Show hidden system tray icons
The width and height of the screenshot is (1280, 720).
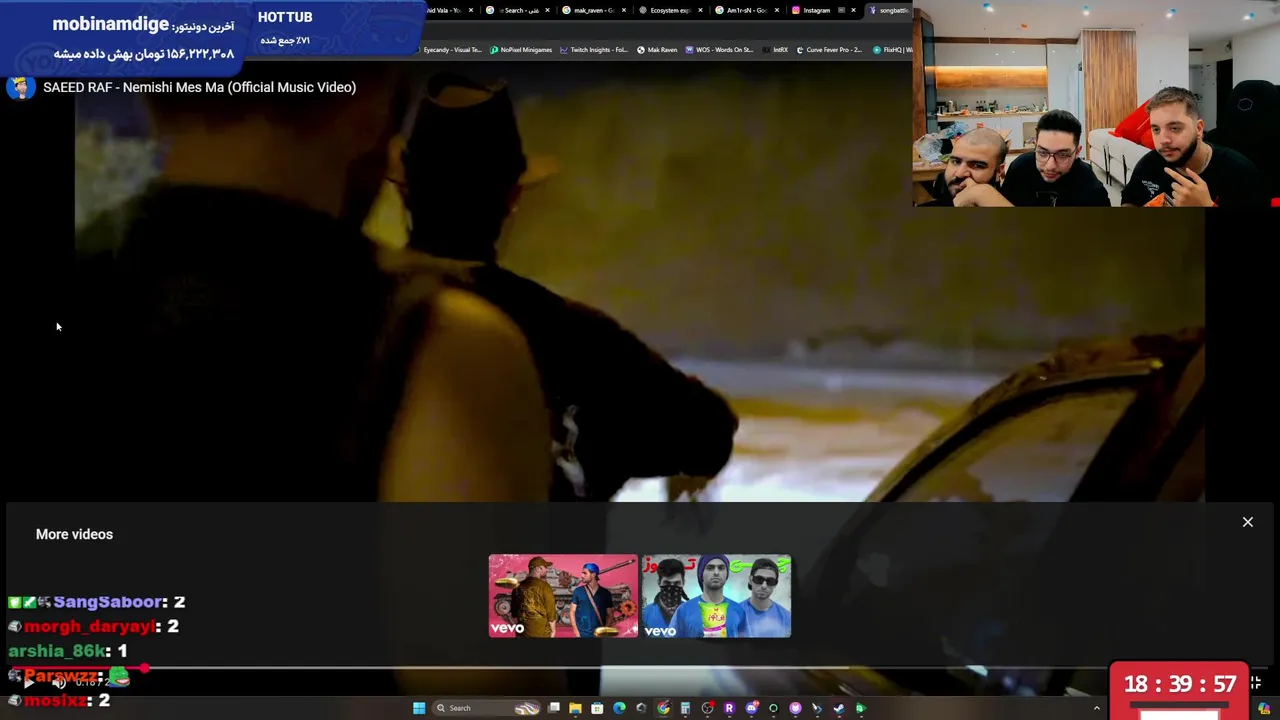point(1096,709)
